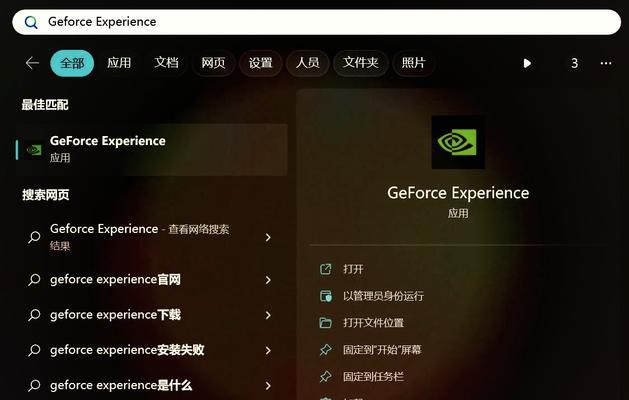Switch to the 设置 filter tab

[260, 63]
